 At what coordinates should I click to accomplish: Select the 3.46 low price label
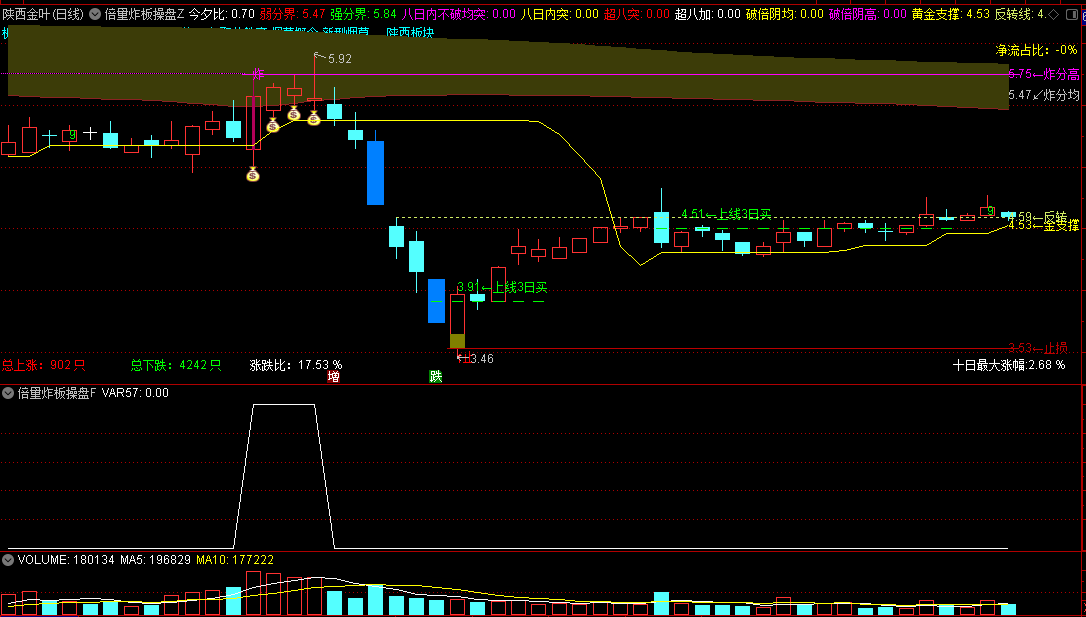click(x=481, y=359)
